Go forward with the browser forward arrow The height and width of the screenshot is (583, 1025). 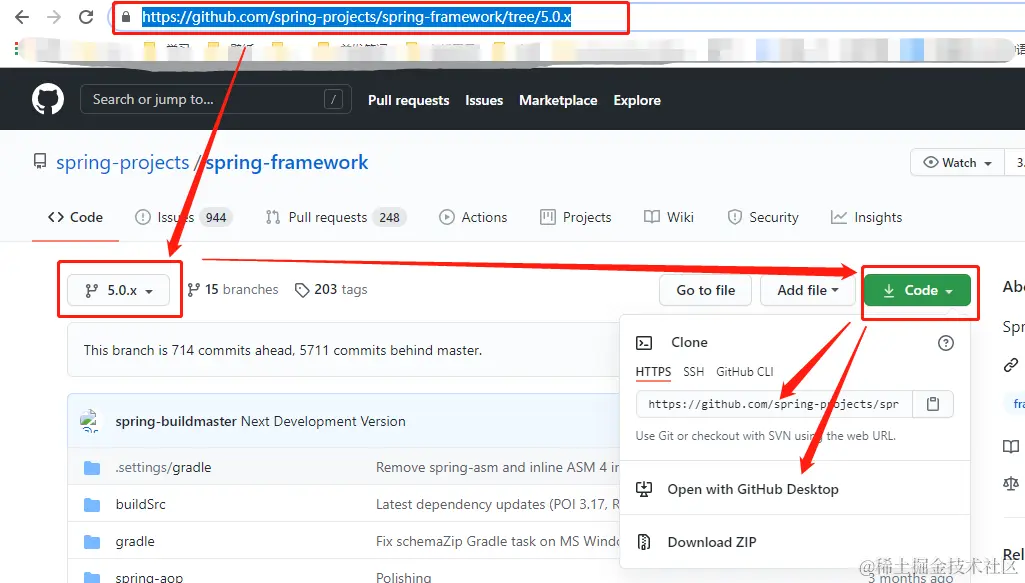pos(54,17)
